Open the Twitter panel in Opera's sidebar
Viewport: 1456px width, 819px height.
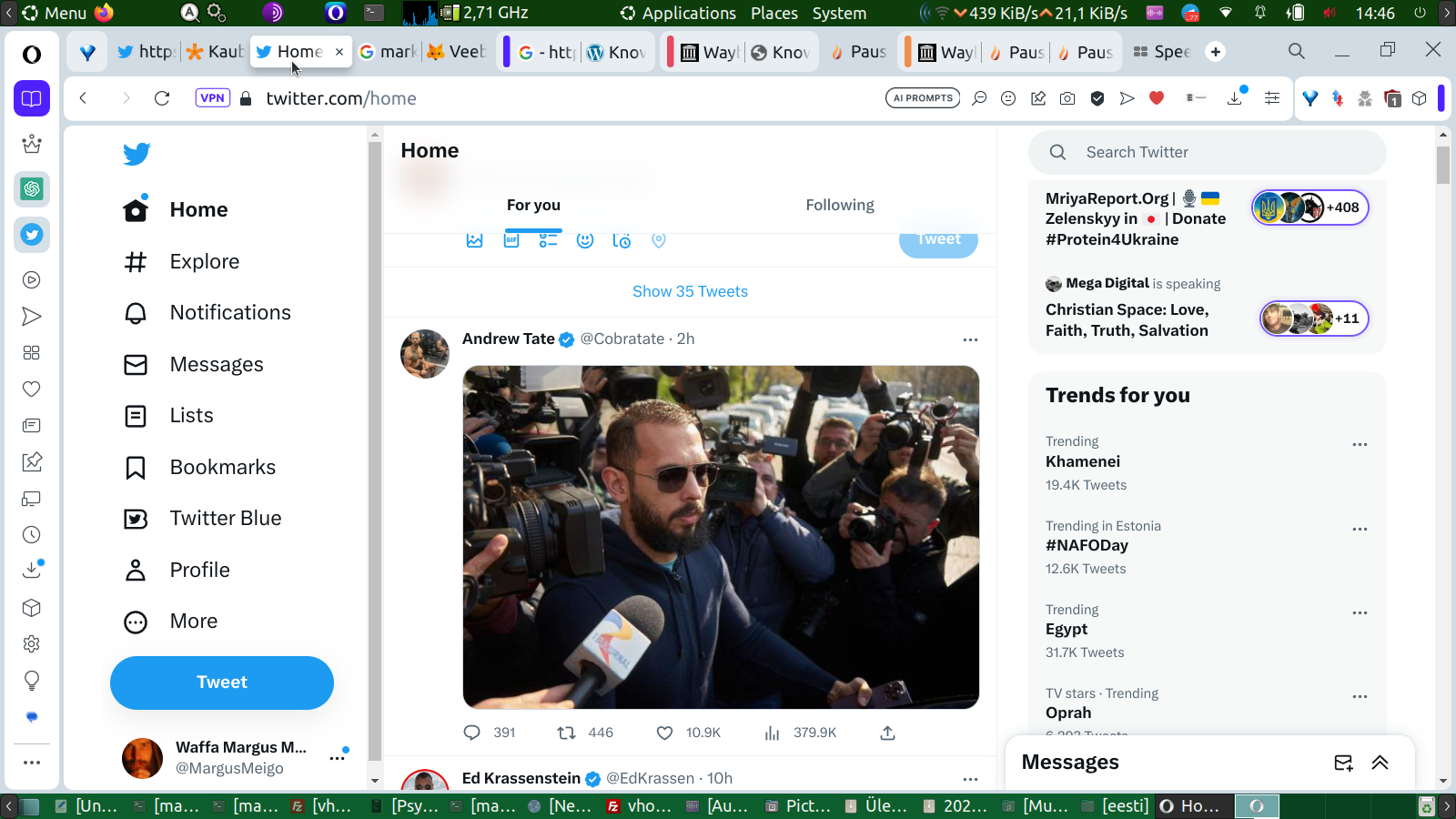pos(32,235)
